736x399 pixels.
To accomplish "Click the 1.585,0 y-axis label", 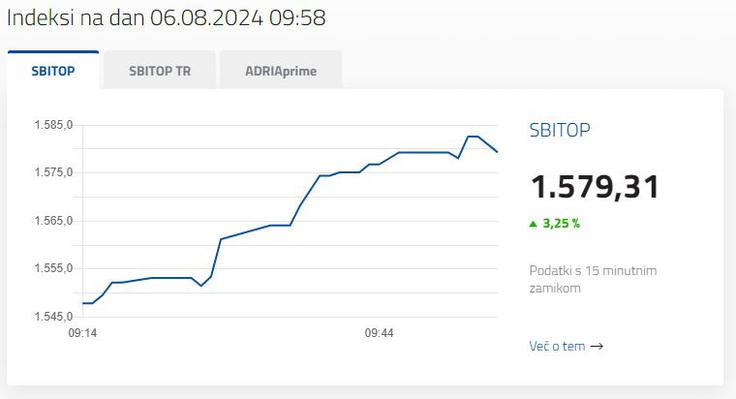I will coord(54,125).
